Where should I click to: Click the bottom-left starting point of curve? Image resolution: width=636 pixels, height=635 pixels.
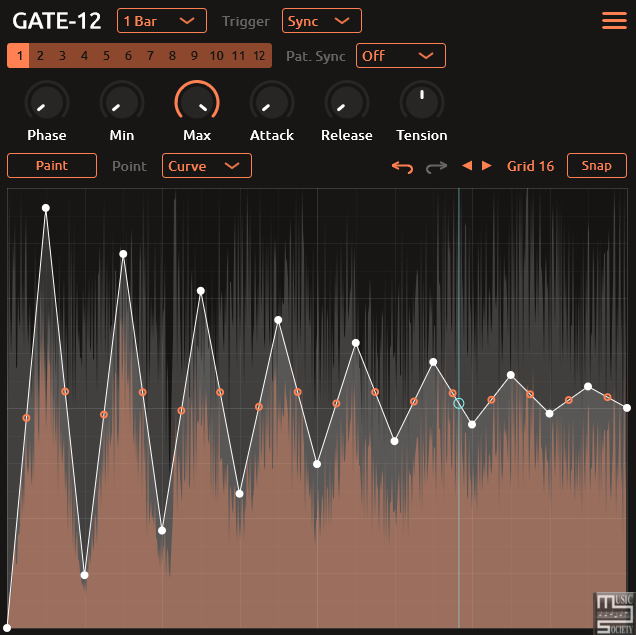(x=7, y=628)
